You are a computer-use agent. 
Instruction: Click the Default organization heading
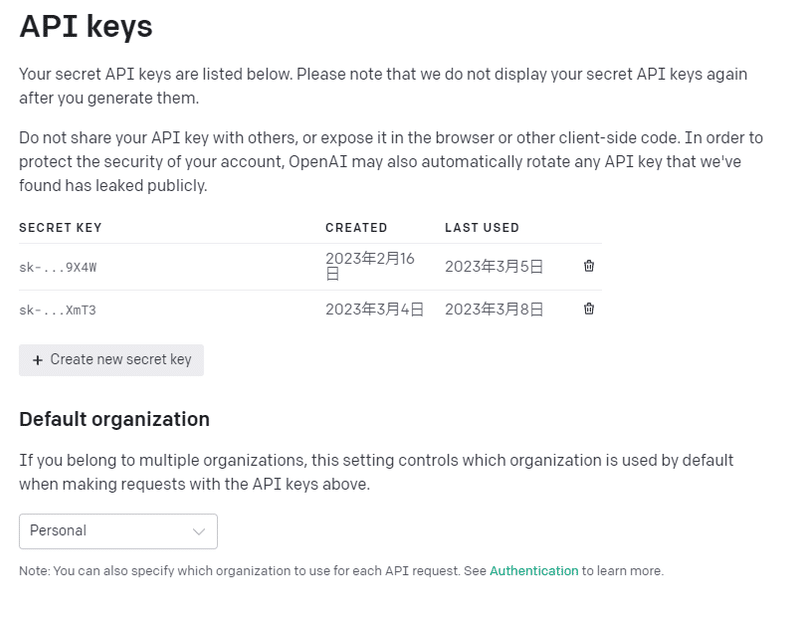coord(114,419)
